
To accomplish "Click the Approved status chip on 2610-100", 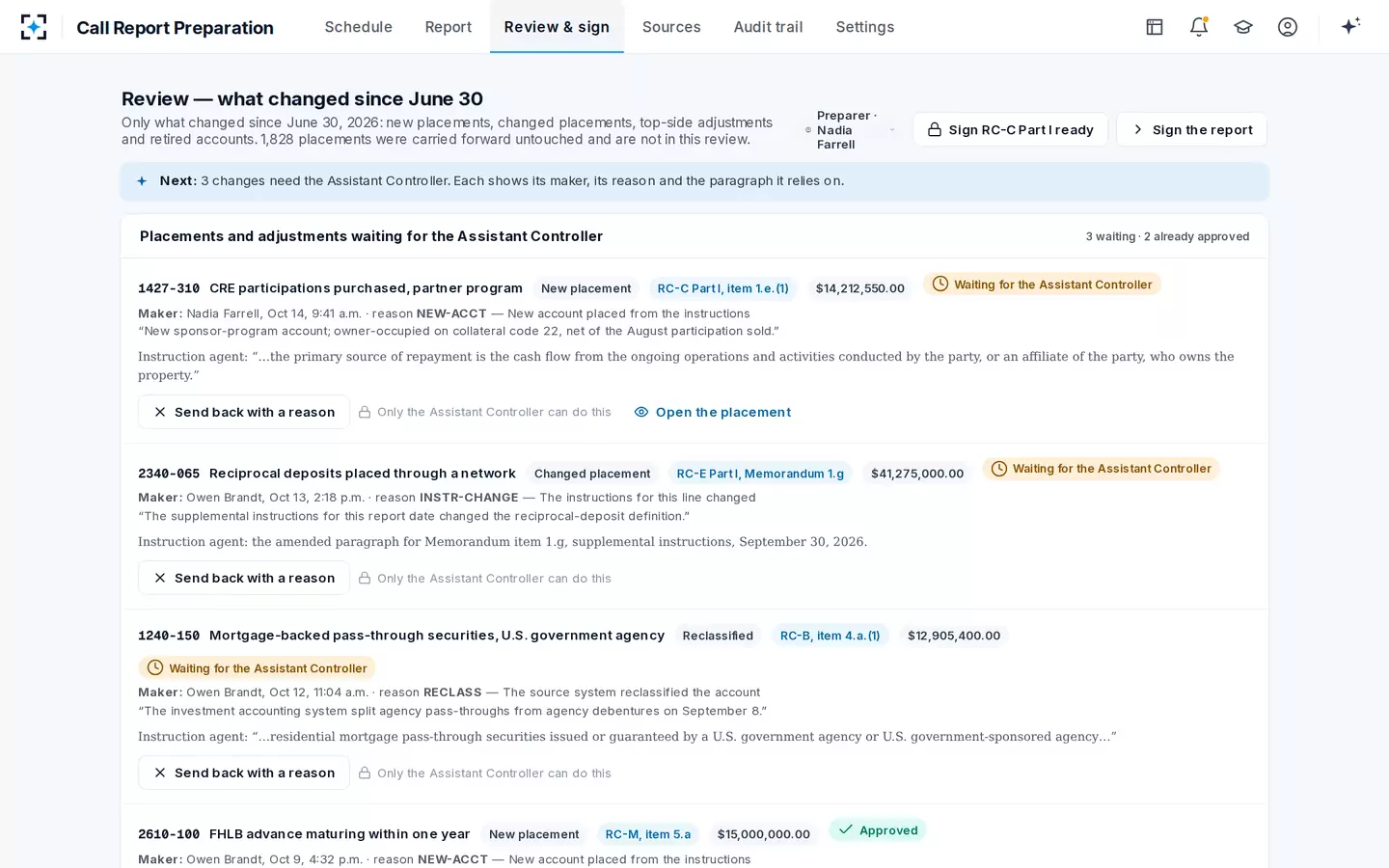I will click(x=878, y=830).
